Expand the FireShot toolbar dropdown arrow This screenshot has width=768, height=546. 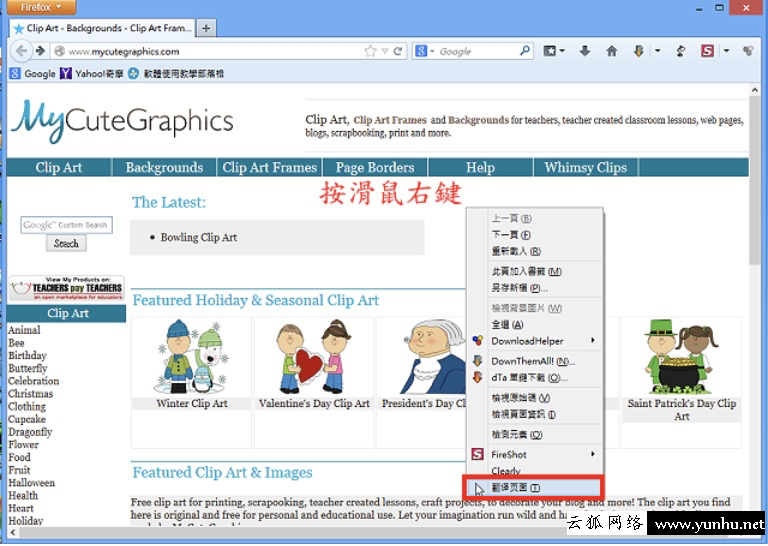point(726,50)
